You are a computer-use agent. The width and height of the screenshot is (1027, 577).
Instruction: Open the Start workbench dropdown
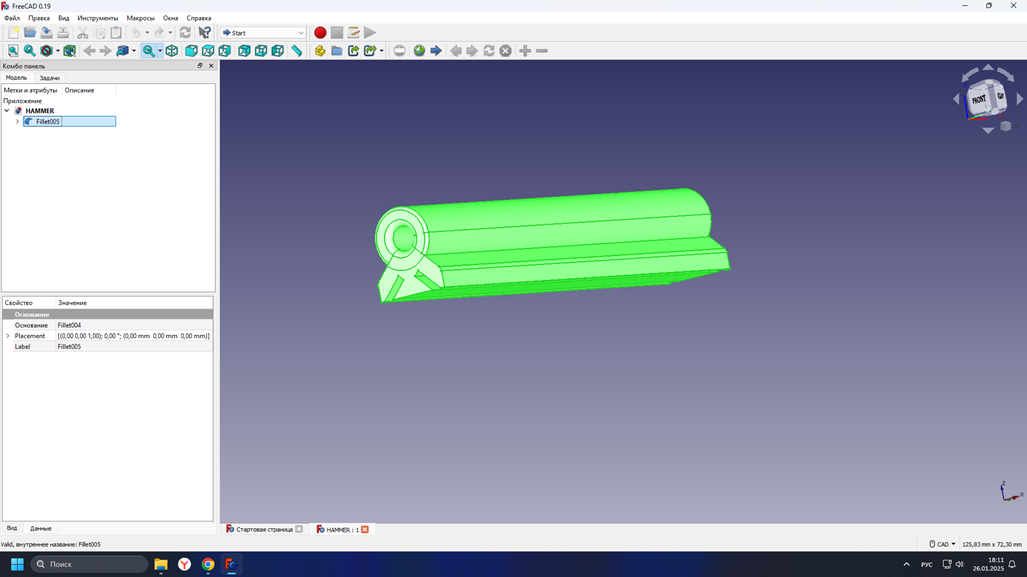pyautogui.click(x=263, y=33)
